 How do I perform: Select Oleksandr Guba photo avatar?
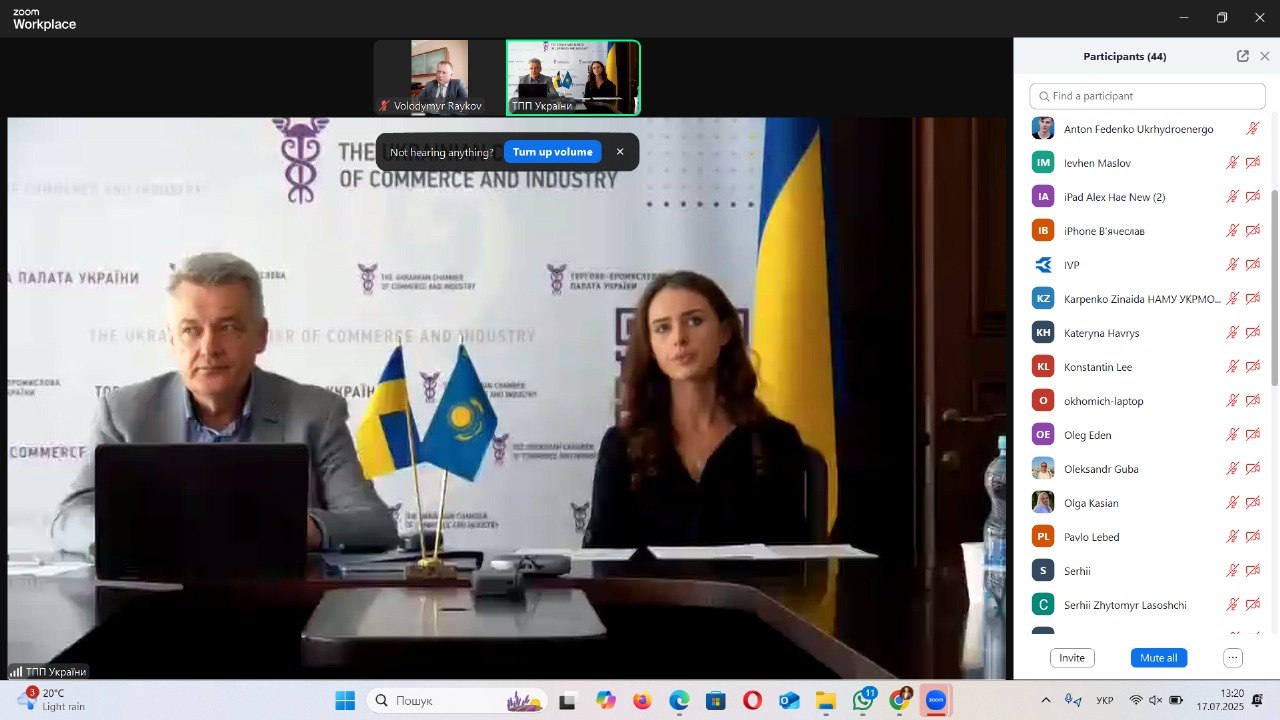coord(1043,469)
